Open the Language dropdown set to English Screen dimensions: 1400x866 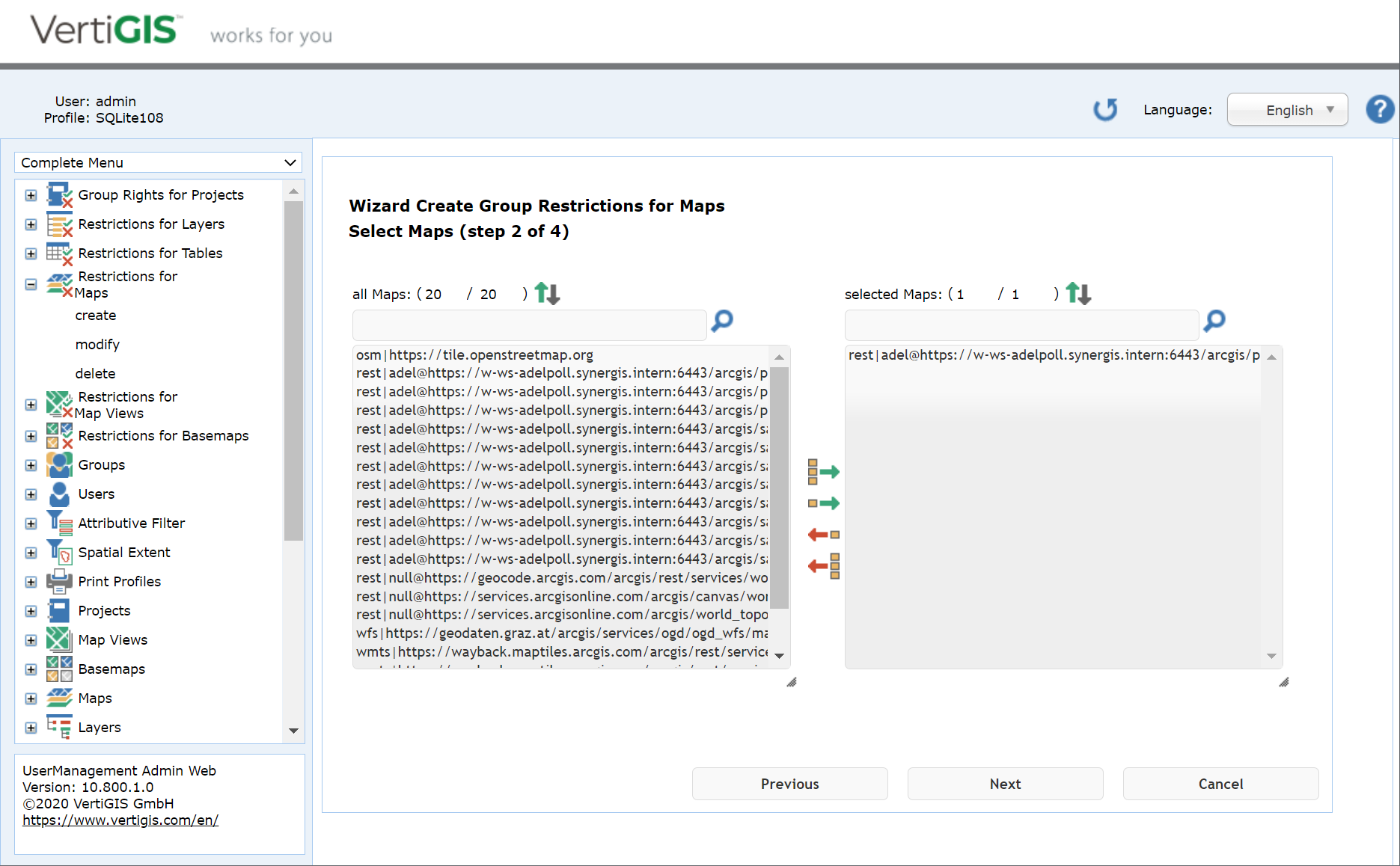click(x=1286, y=109)
